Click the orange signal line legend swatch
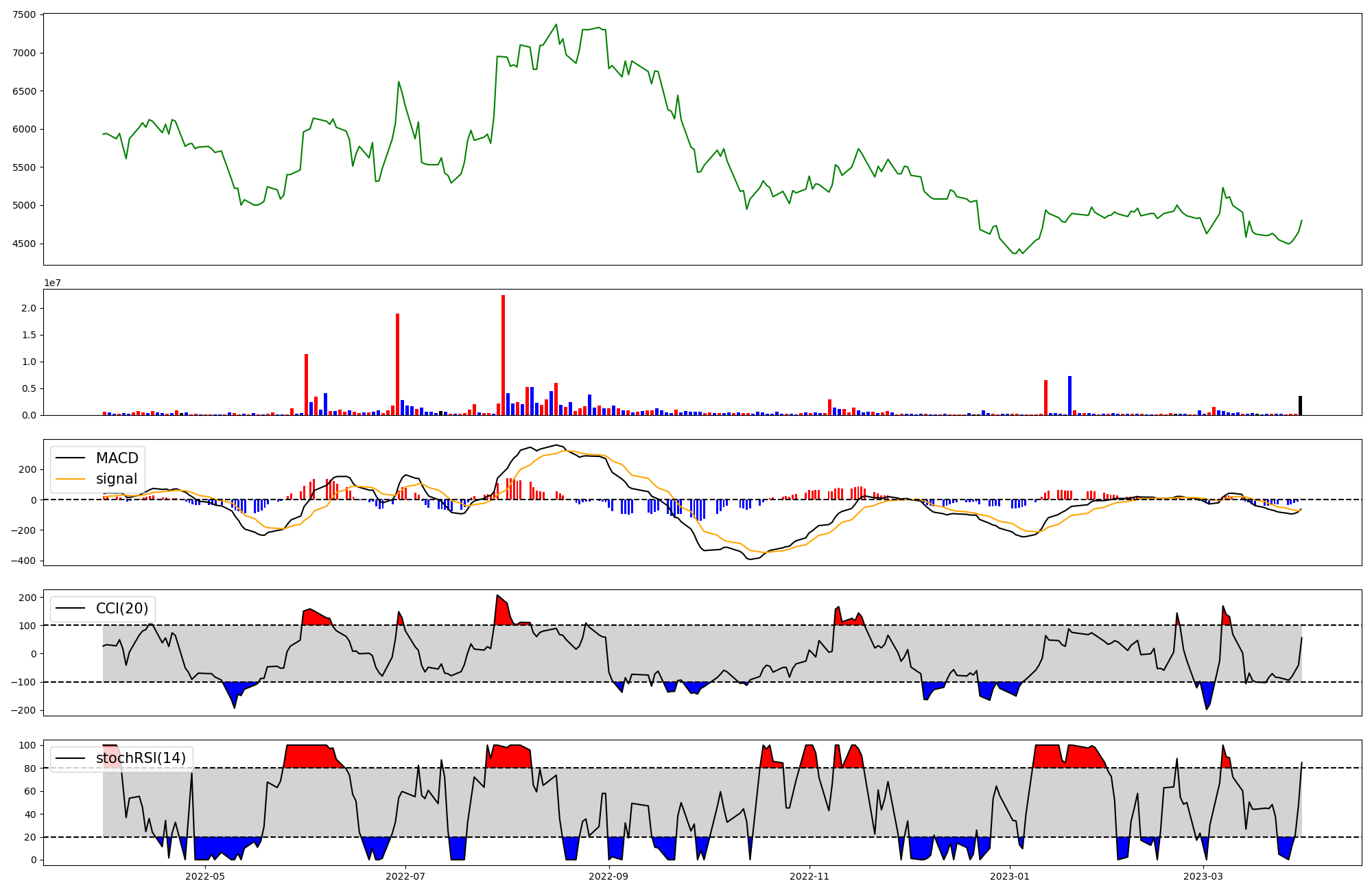This screenshot has height=892, width=1372. [70, 479]
